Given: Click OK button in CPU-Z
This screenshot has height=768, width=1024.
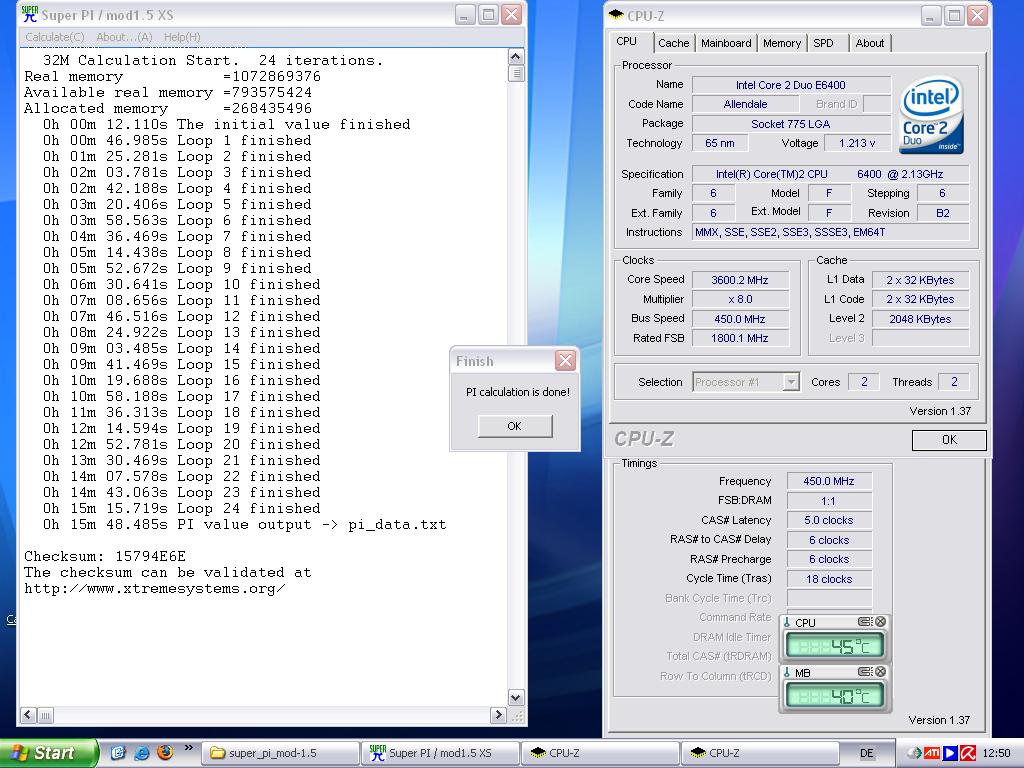Looking at the screenshot, I should (949, 440).
